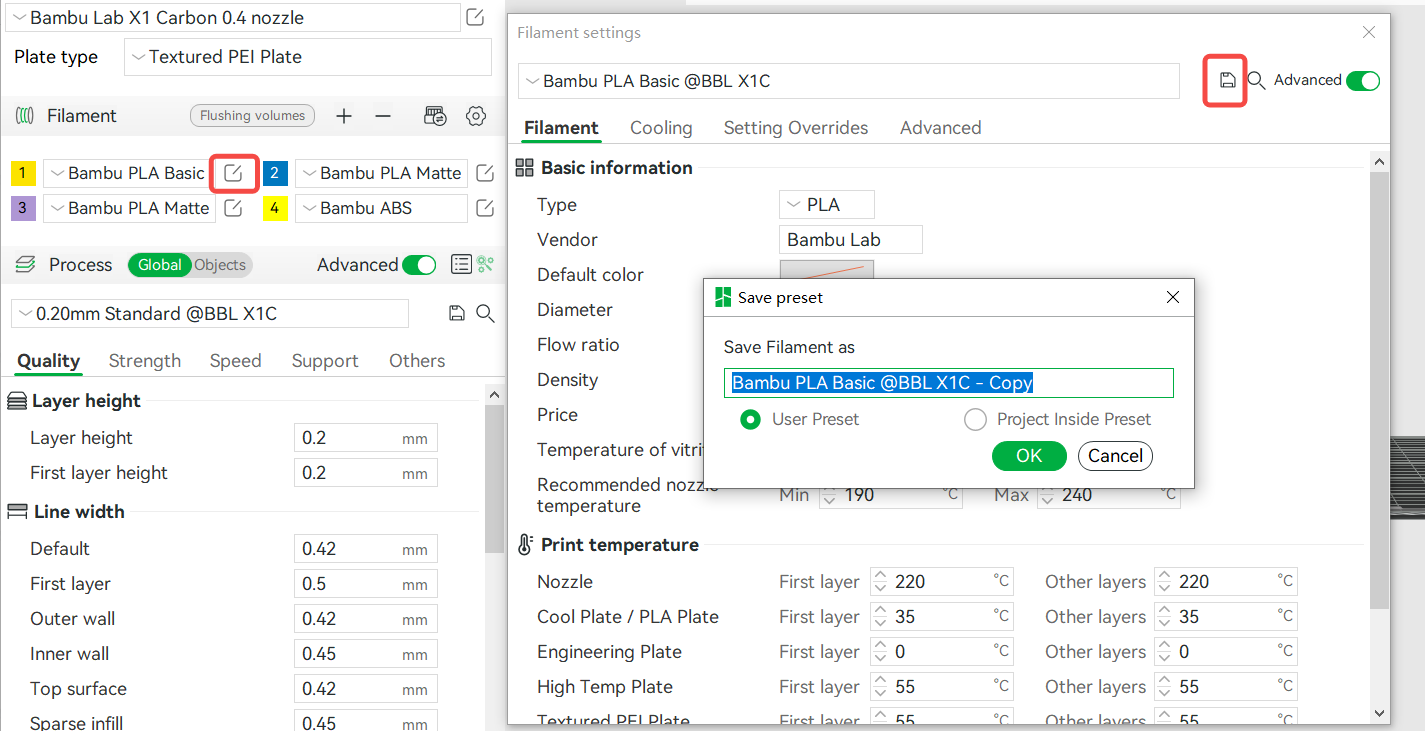Cancel the Save preset dialog
The width and height of the screenshot is (1425, 731).
click(1115, 456)
